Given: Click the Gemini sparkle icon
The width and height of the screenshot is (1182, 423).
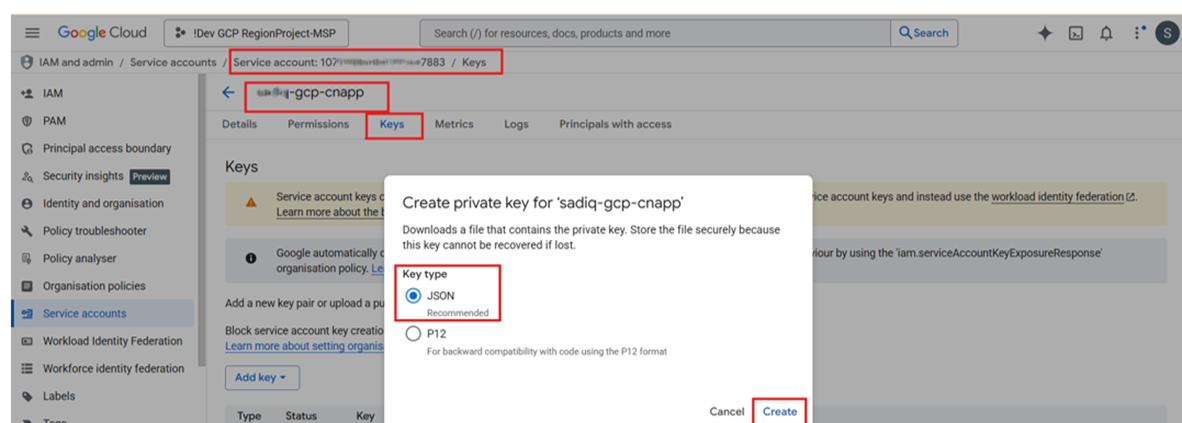Looking at the screenshot, I should pos(1045,33).
